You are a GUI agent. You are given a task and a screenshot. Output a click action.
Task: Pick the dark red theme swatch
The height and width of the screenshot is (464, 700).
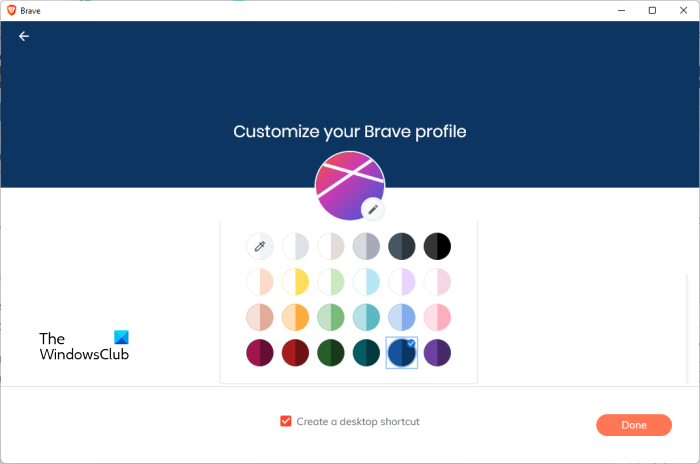pos(295,353)
